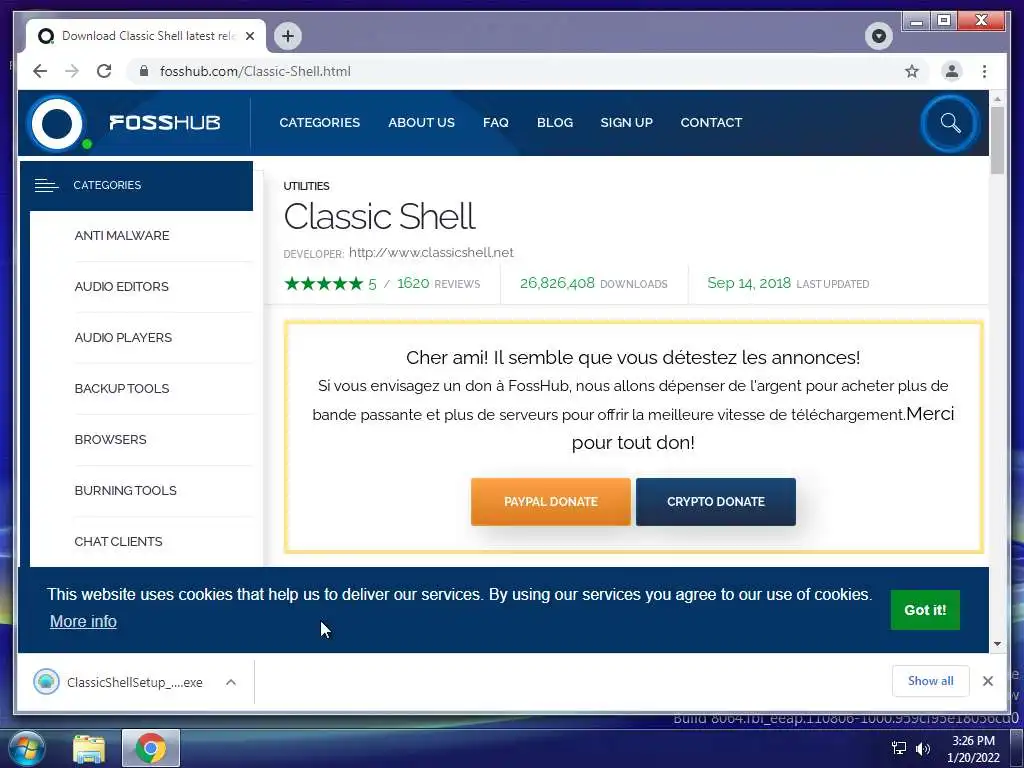Viewport: 1024px width, 768px height.
Task: Open the Chrome profile avatar icon
Action: (952, 71)
